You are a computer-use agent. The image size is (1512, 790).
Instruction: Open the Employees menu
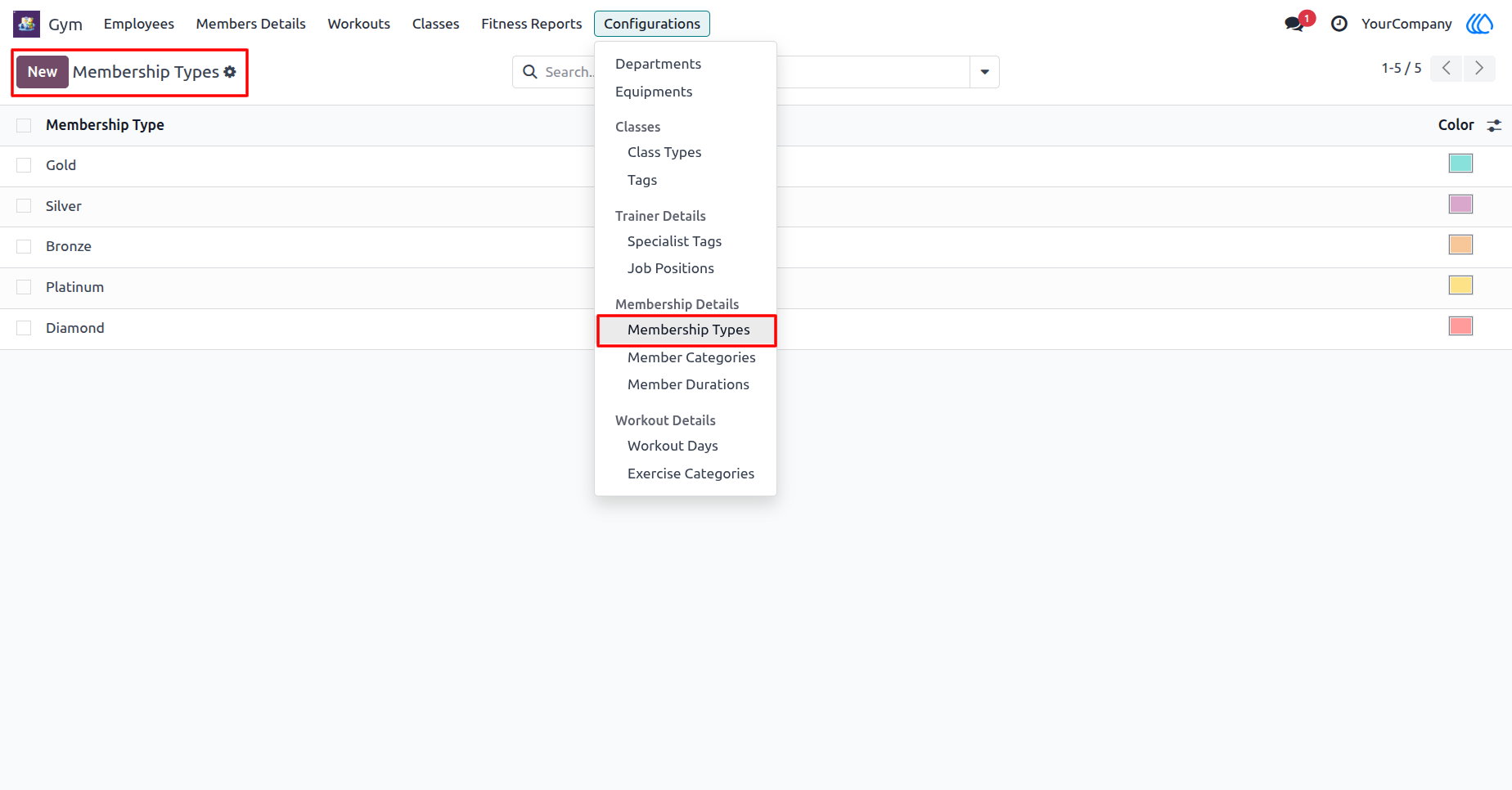point(139,24)
